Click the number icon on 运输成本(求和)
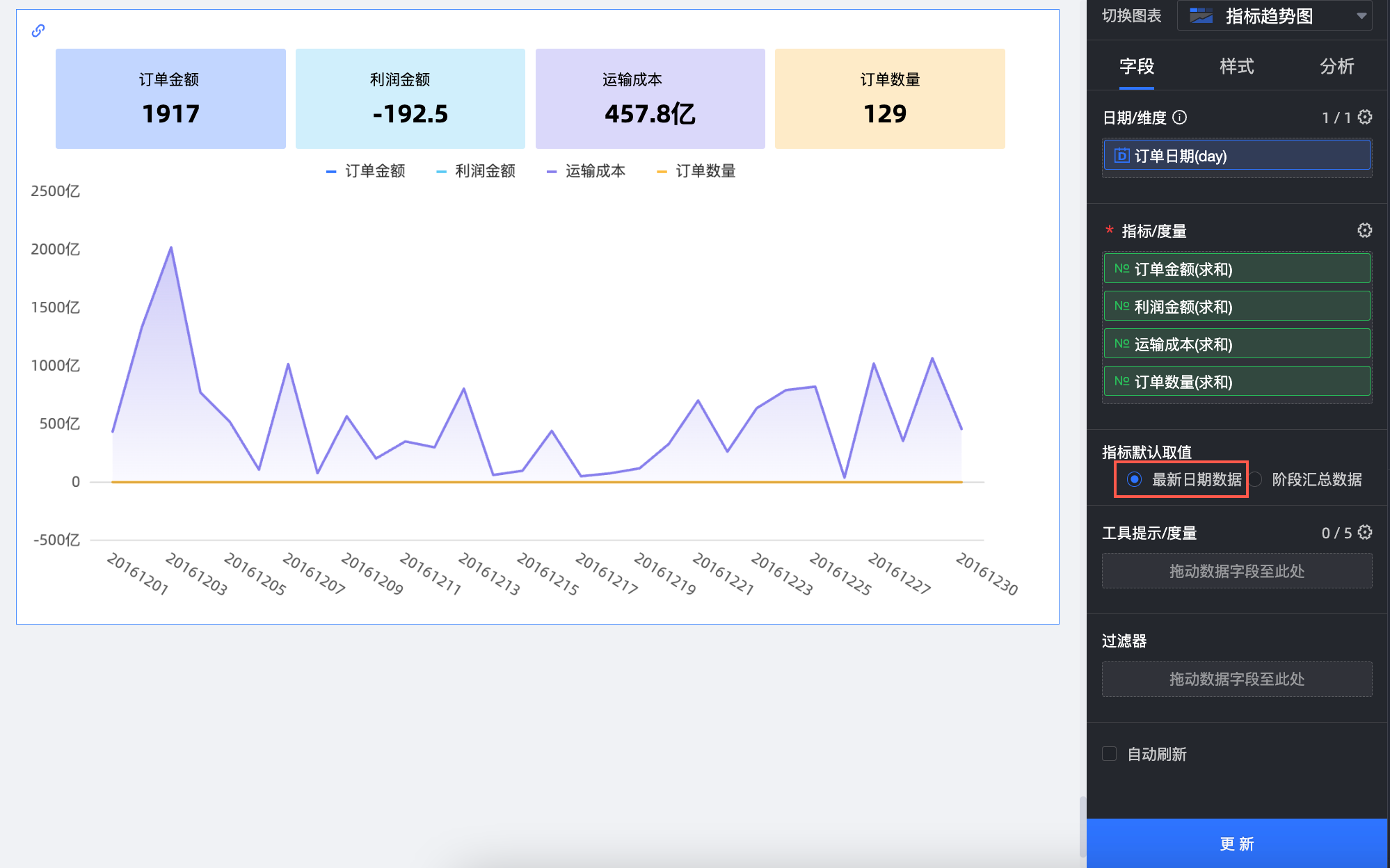 1121,344
